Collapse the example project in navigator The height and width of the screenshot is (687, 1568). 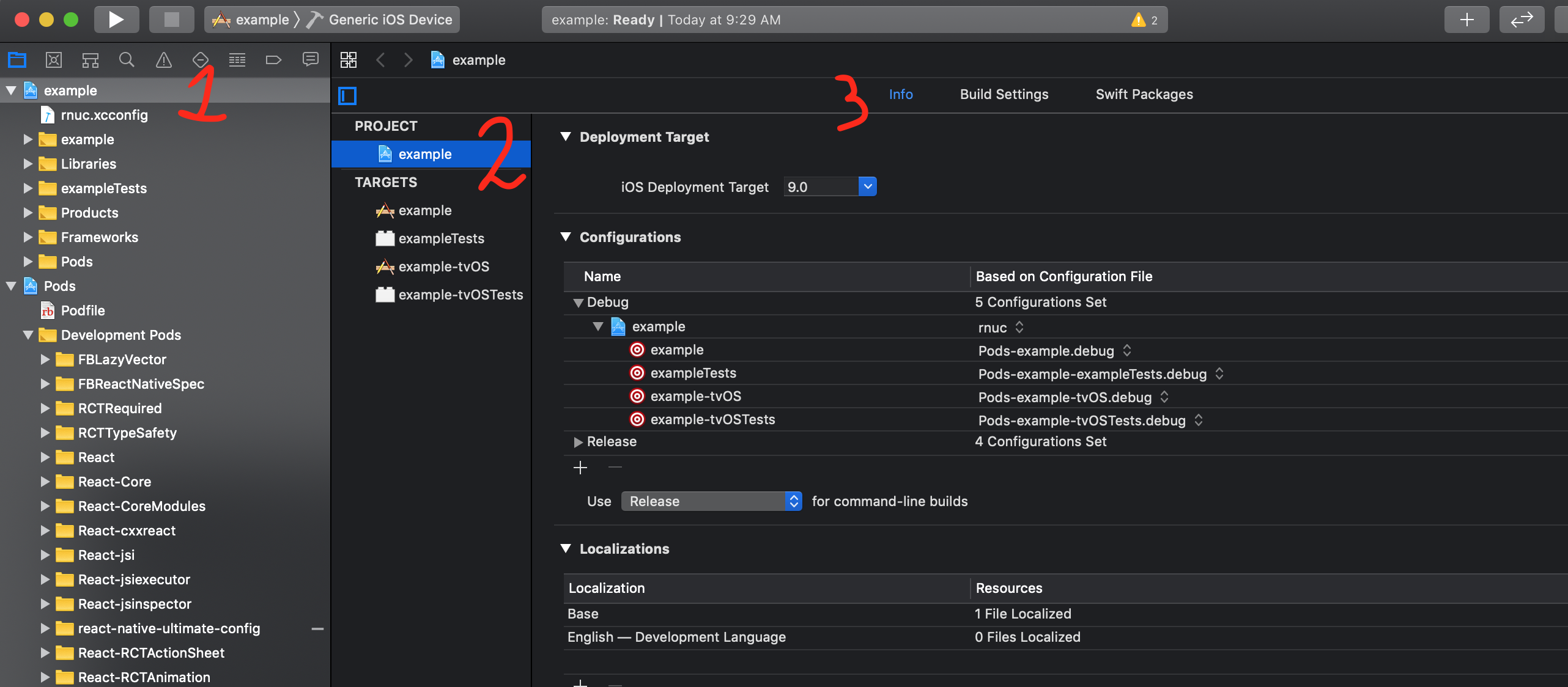tap(11, 90)
